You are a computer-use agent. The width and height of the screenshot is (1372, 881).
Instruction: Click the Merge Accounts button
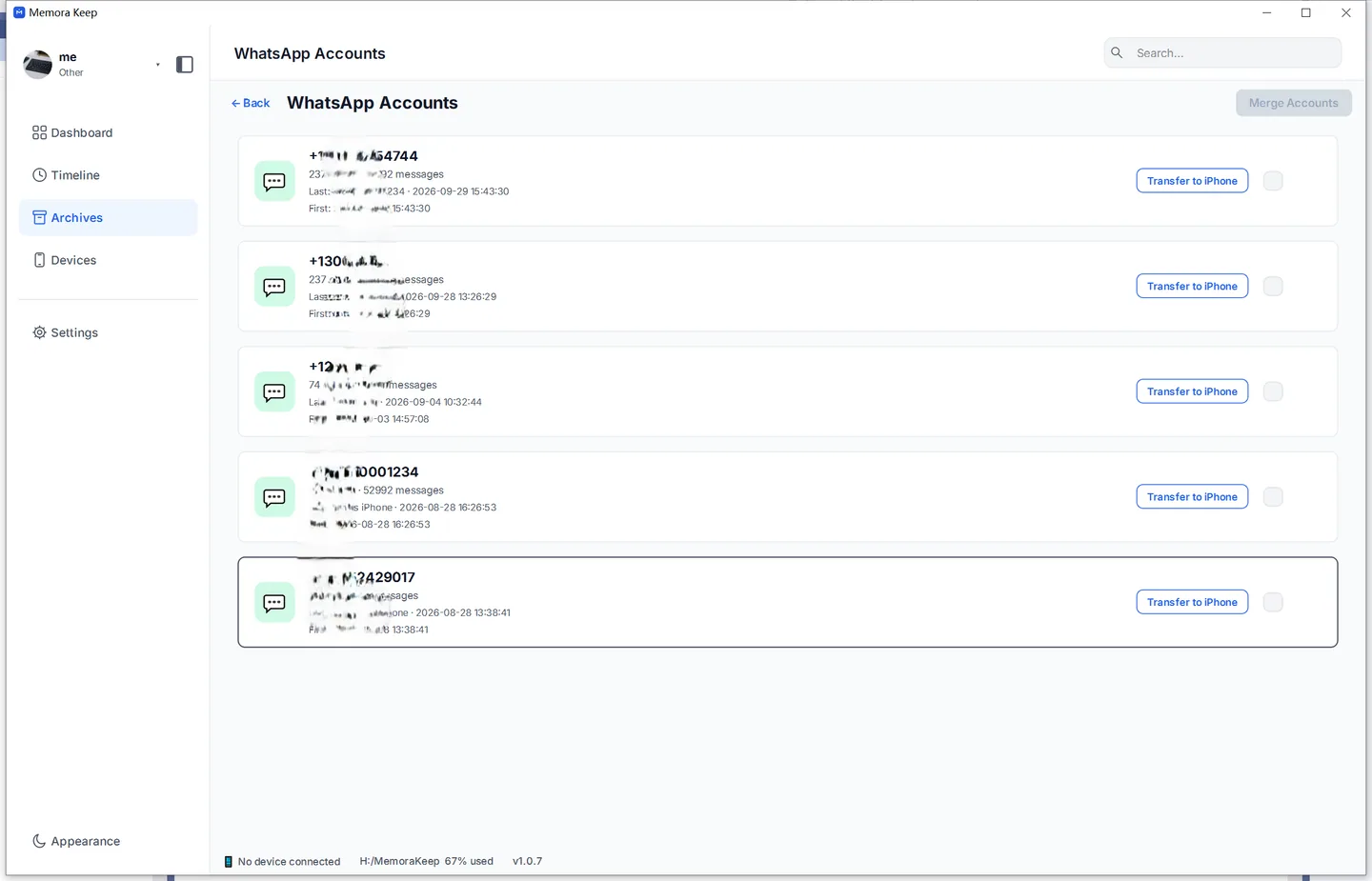[x=1294, y=103]
